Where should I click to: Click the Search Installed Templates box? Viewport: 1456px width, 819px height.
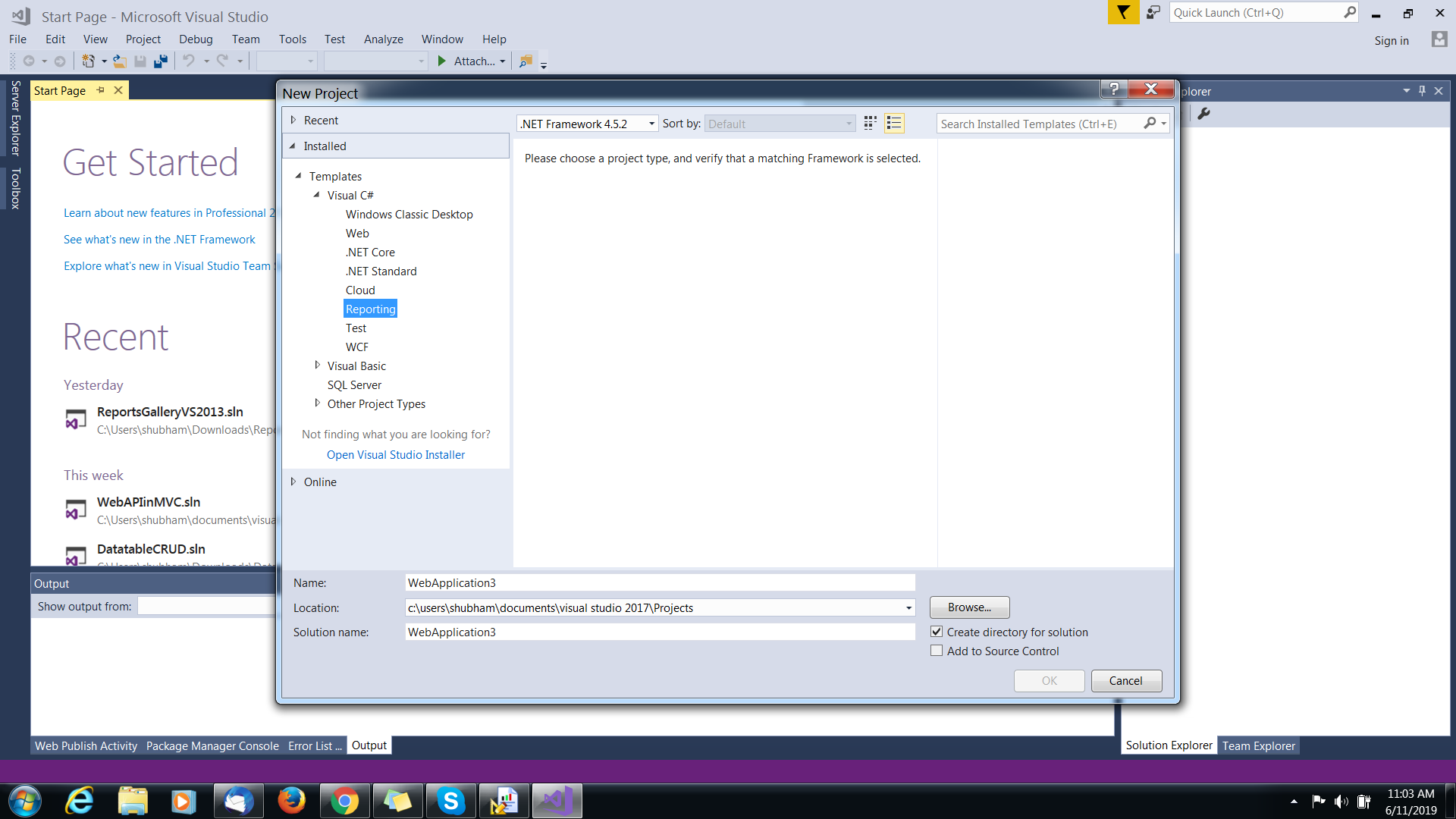(1040, 124)
